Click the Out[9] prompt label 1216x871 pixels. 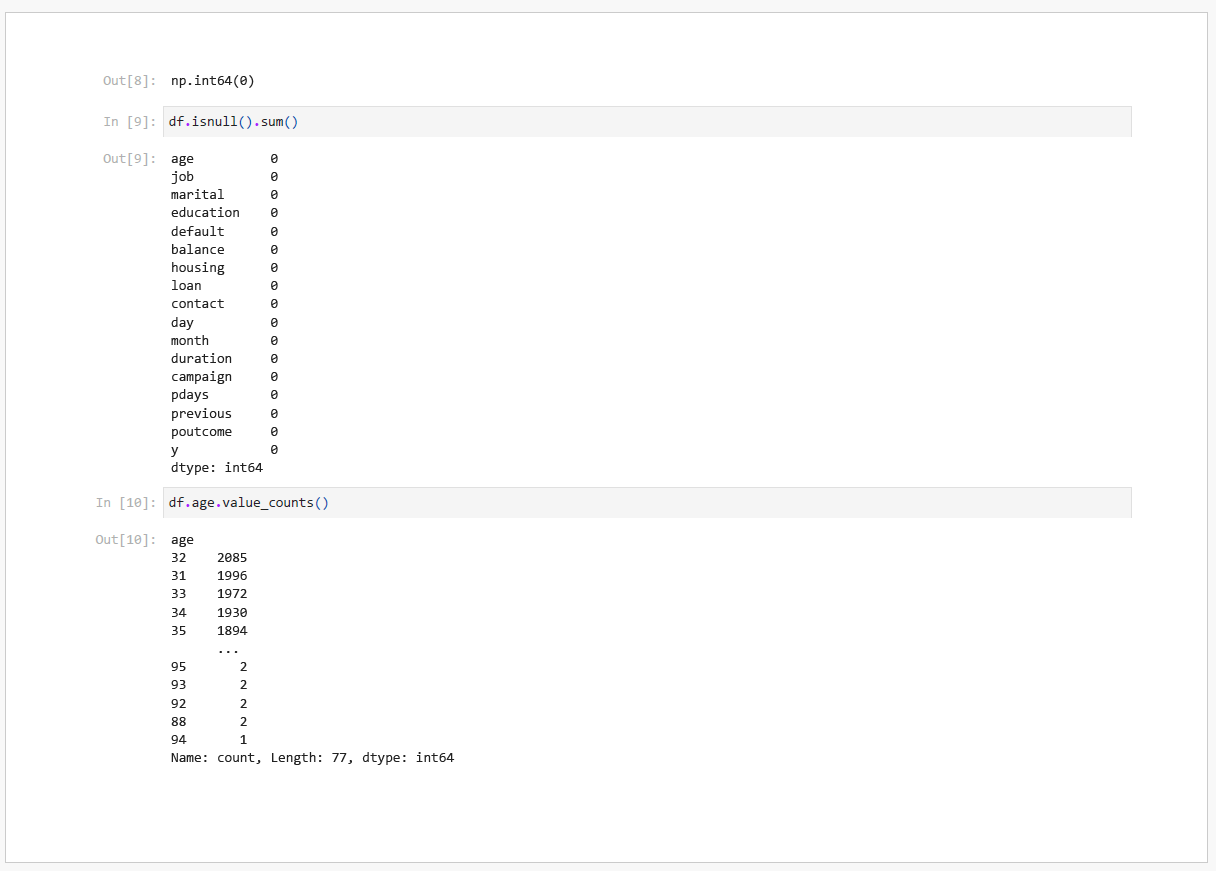[x=129, y=159]
